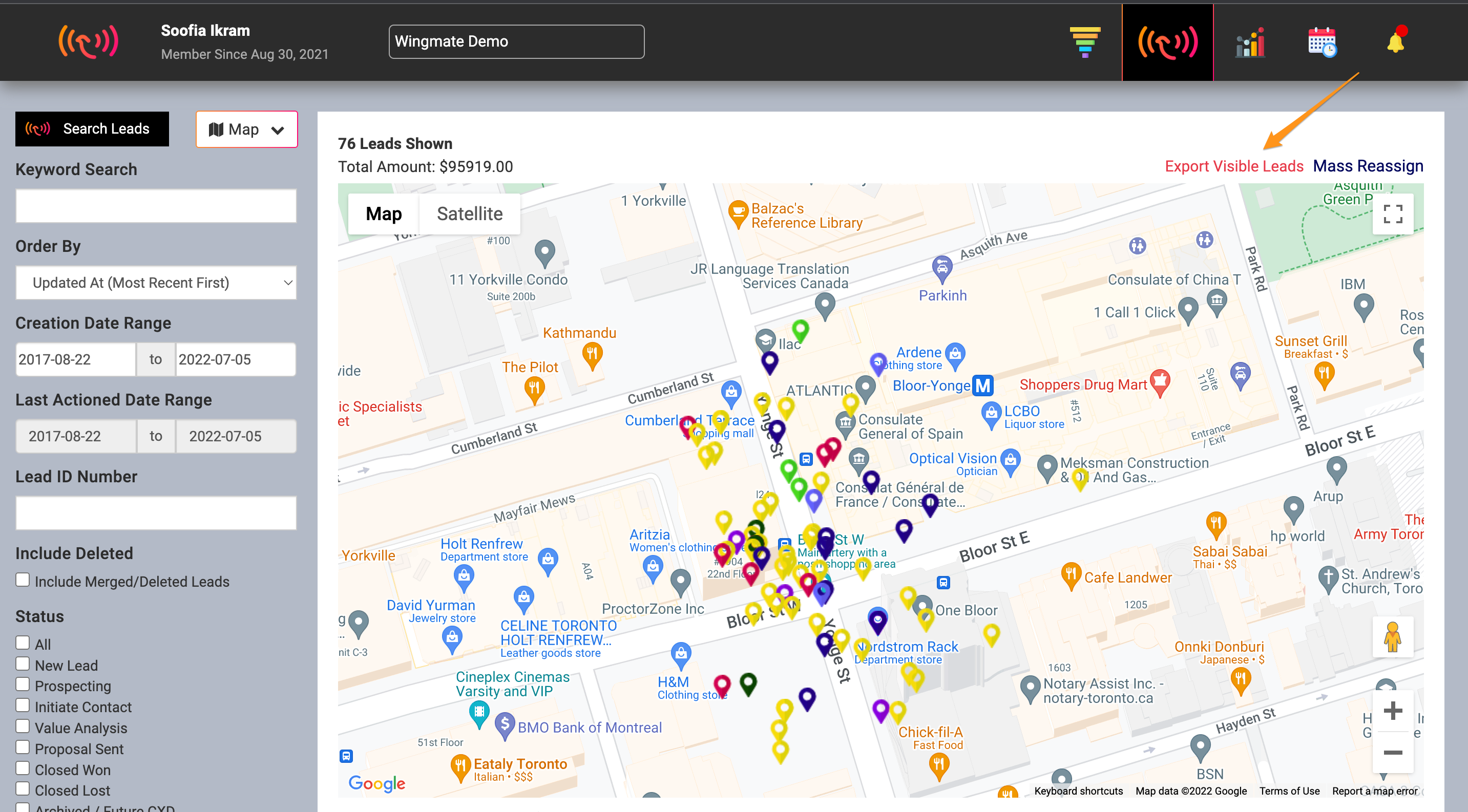This screenshot has width=1468, height=812.
Task: Open the Wingmate Demo organization selector
Action: pos(516,41)
